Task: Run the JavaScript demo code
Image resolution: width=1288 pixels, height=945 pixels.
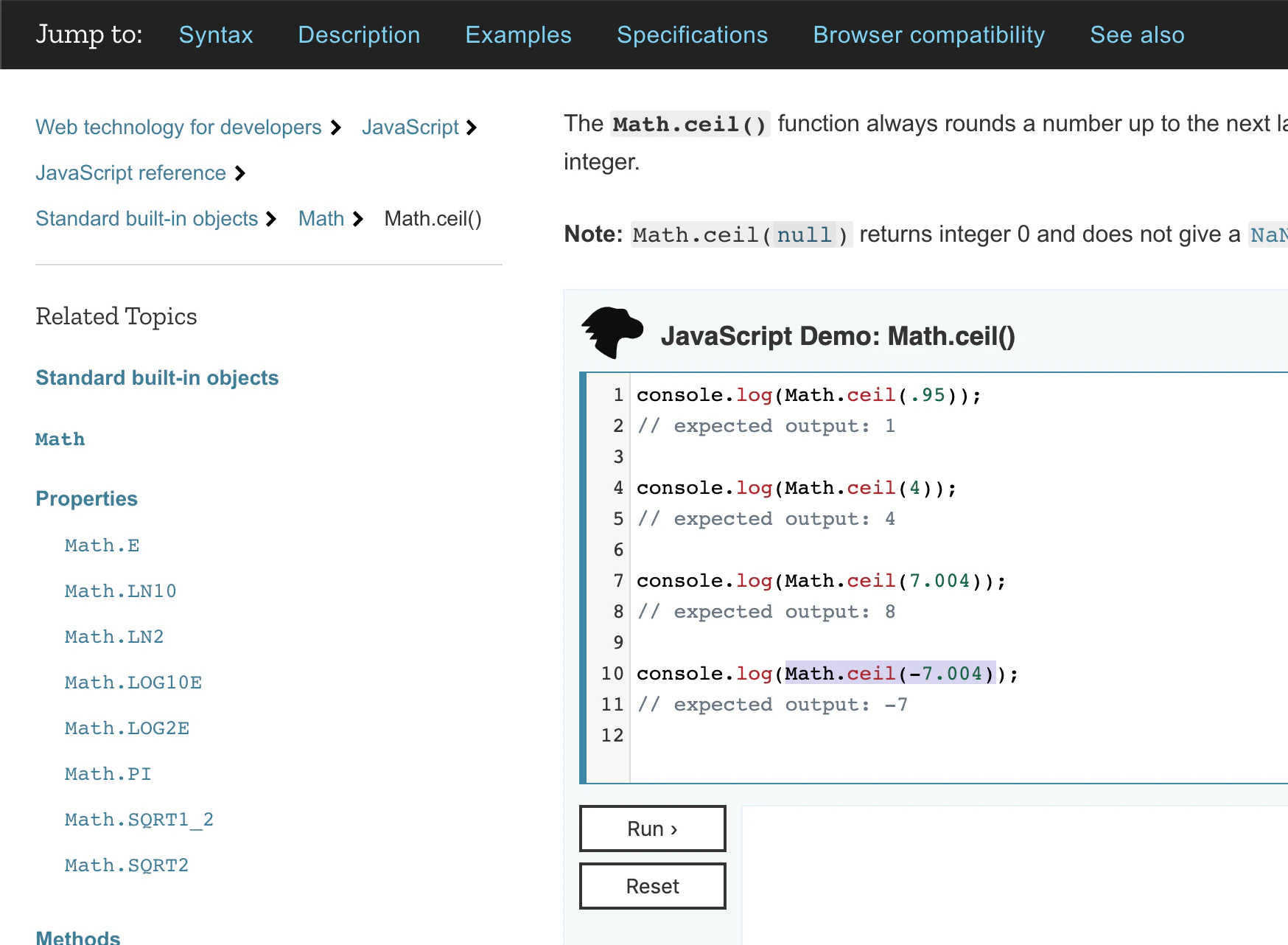Action: click(652, 829)
